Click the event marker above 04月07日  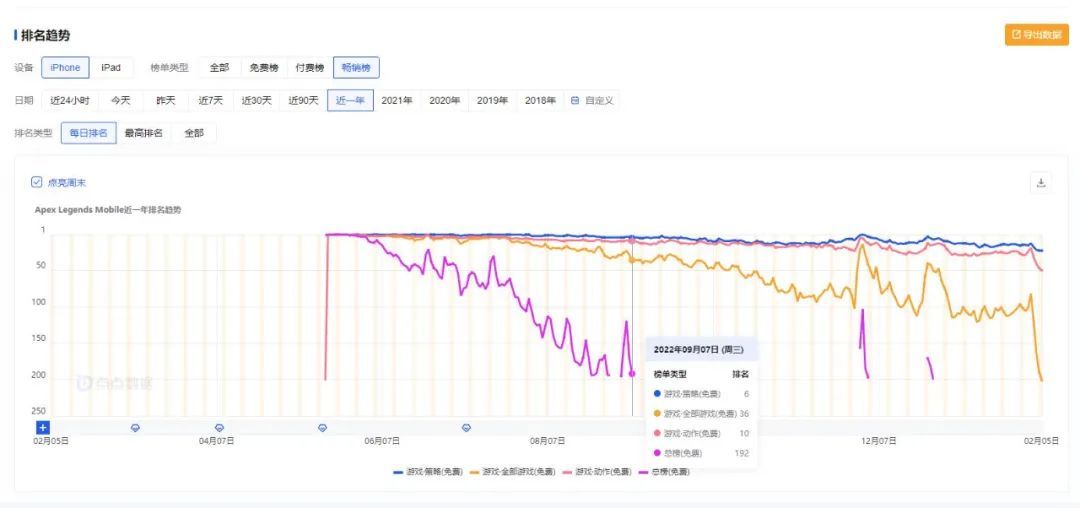pyautogui.click(x=219, y=427)
